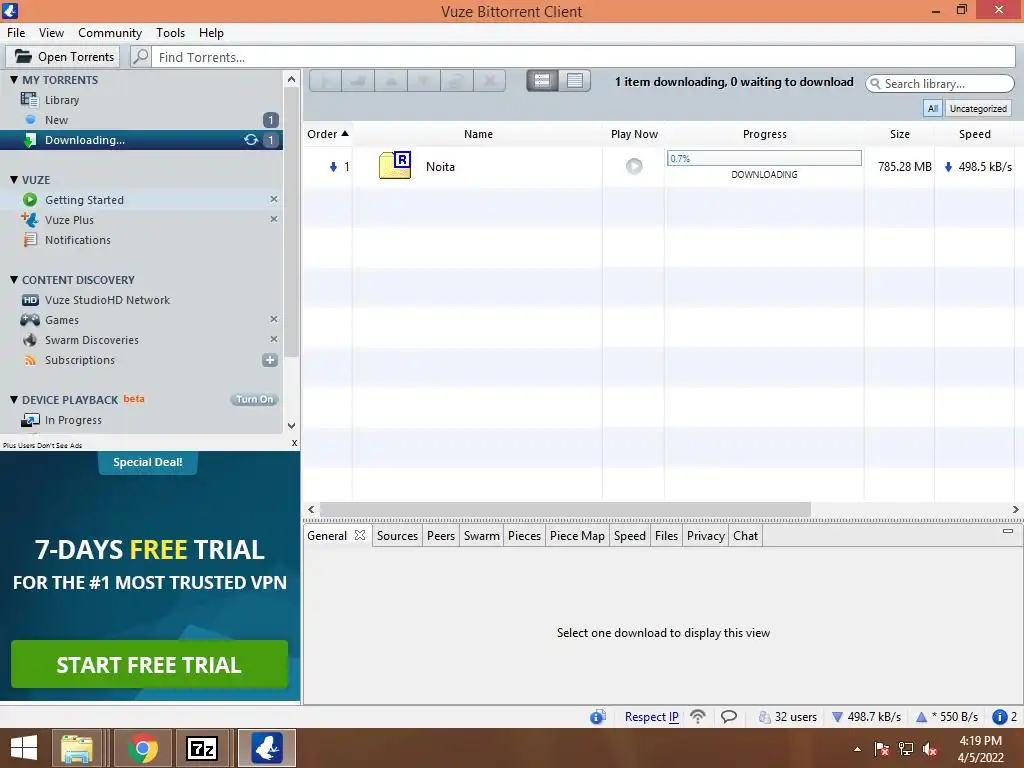Open Library in the sidebar
This screenshot has width=1024, height=768.
point(61,100)
